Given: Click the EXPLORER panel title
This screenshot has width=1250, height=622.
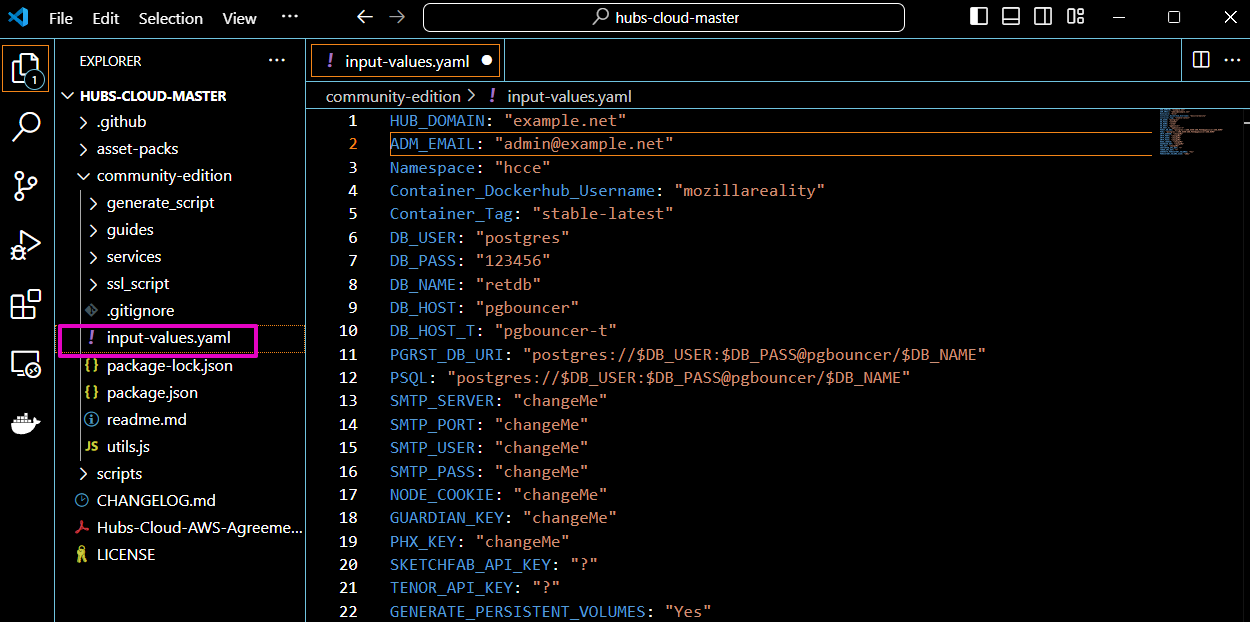Looking at the screenshot, I should pos(111,61).
